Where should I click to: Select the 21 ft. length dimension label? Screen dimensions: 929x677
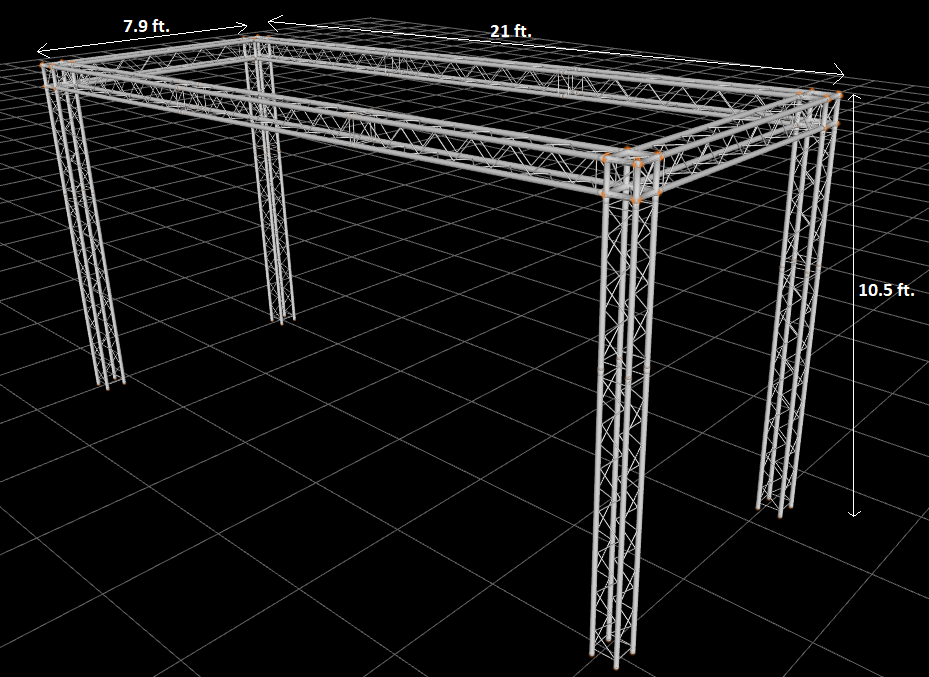click(511, 31)
